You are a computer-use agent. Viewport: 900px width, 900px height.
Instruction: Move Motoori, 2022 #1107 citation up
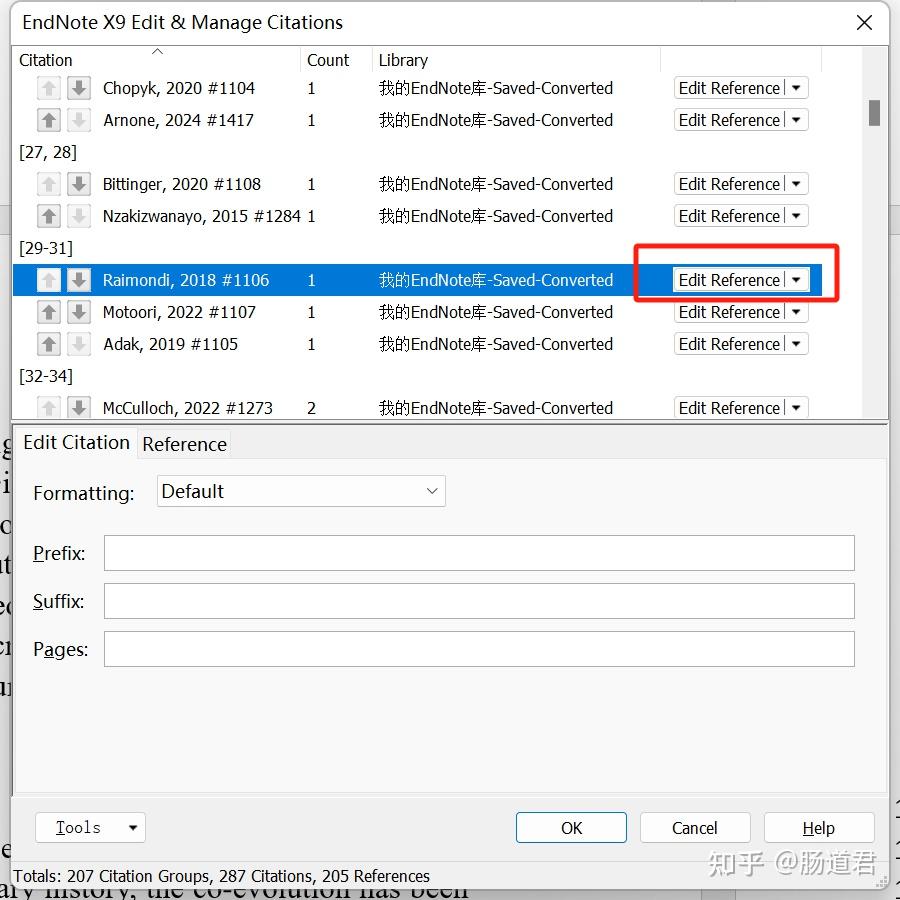[x=49, y=312]
